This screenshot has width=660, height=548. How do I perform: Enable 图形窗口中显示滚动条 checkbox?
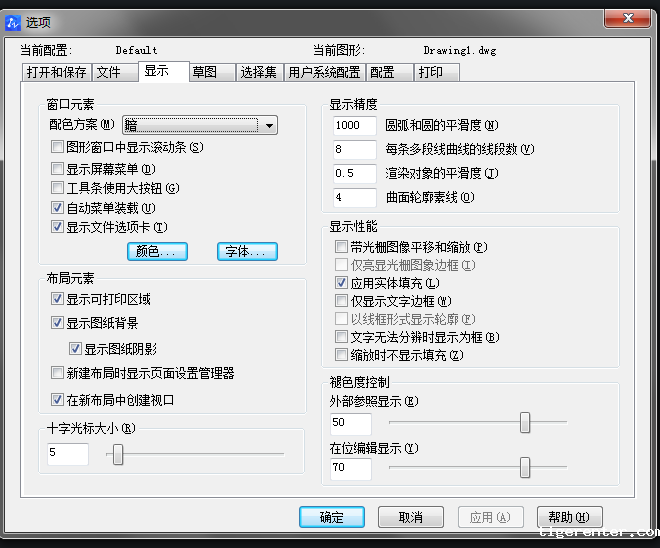click(58, 147)
